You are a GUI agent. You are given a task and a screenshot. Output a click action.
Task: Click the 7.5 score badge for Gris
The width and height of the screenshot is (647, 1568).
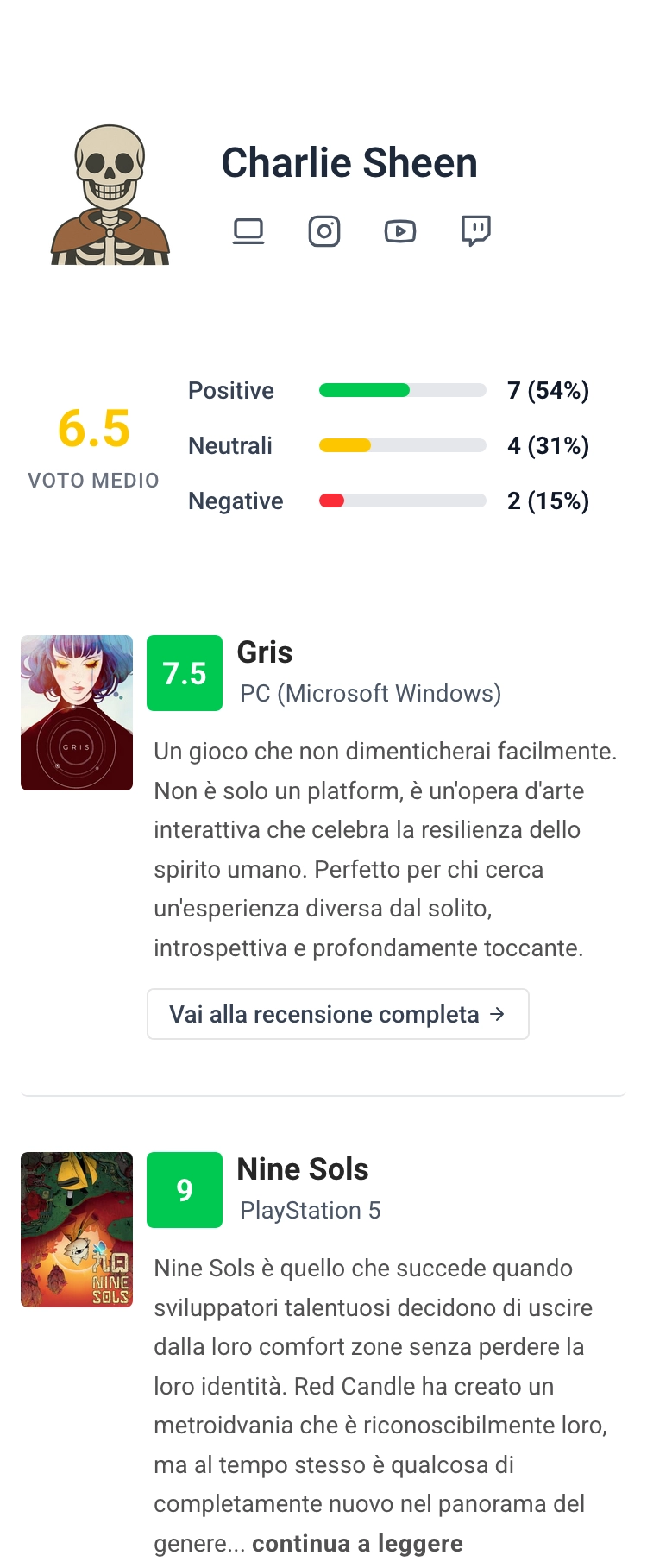[185, 673]
